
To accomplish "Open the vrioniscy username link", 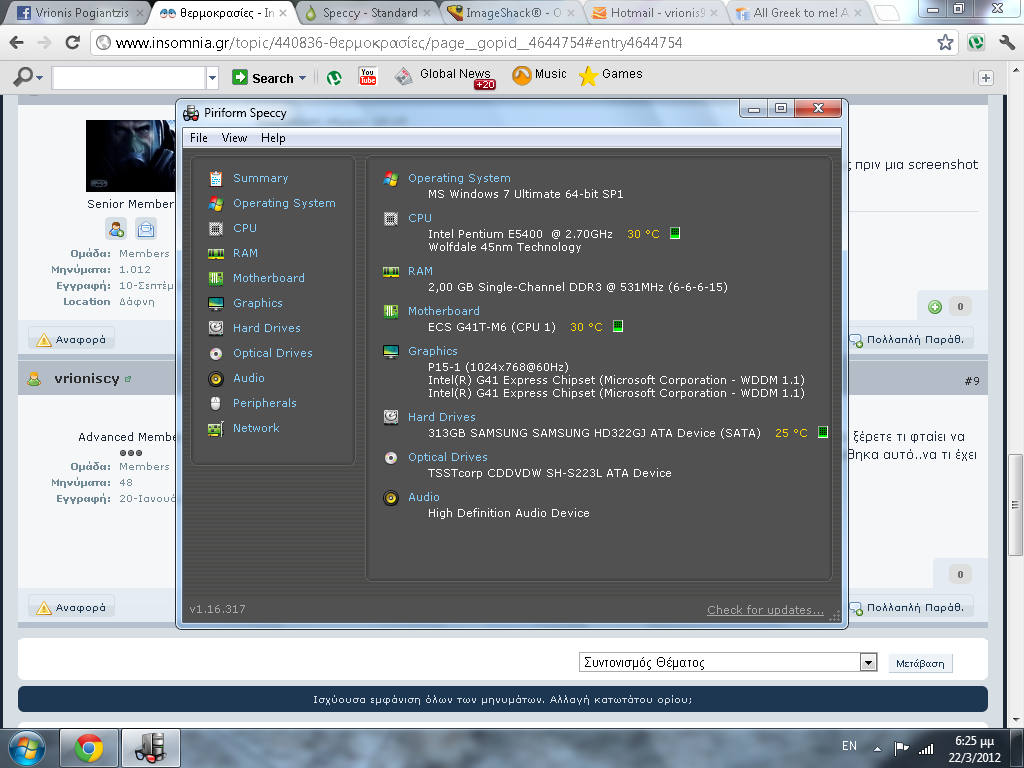I will [x=87, y=379].
